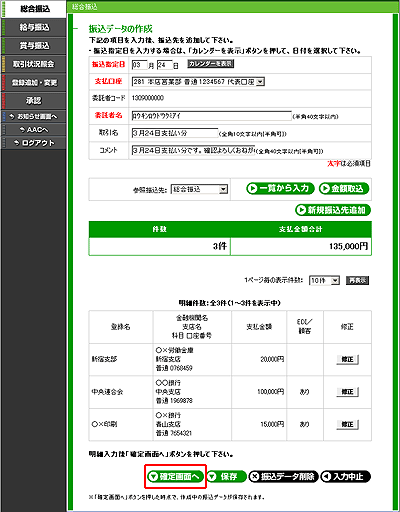Viewport: 400px width, 512px height.
Task: Click the 入力中止 button
Action: (x=345, y=477)
